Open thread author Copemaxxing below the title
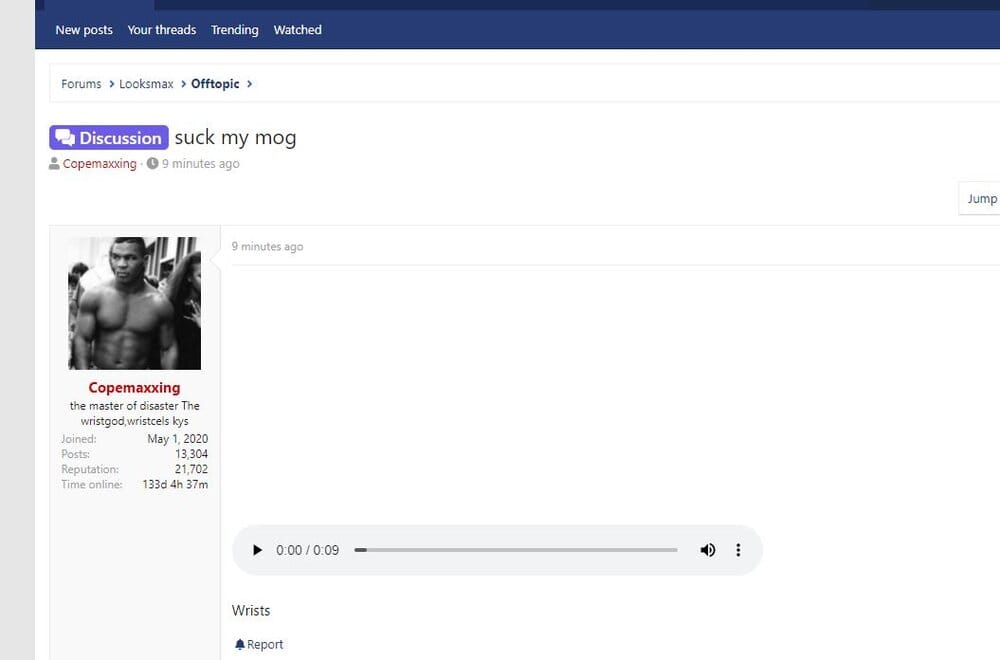The width and height of the screenshot is (1000, 660). coord(99,164)
